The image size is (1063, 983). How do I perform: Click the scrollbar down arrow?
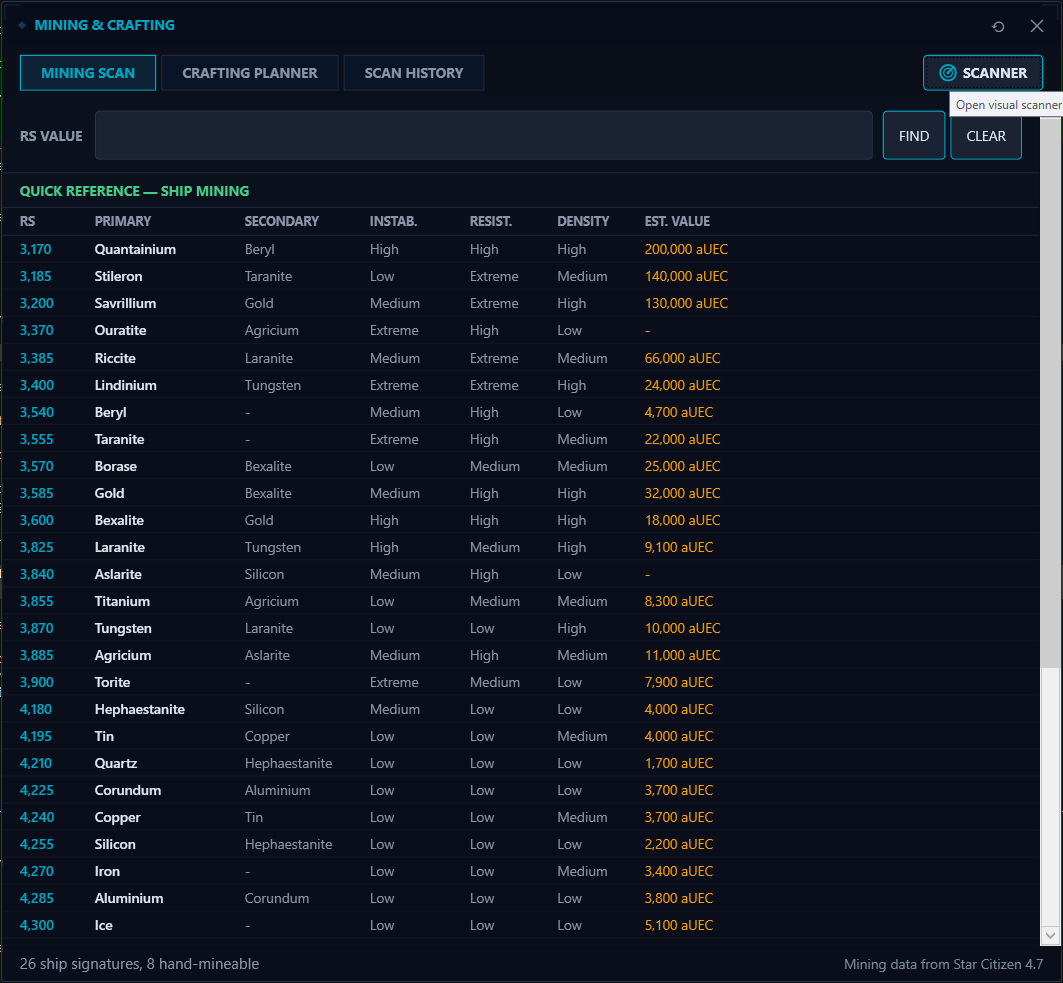tap(1050, 936)
